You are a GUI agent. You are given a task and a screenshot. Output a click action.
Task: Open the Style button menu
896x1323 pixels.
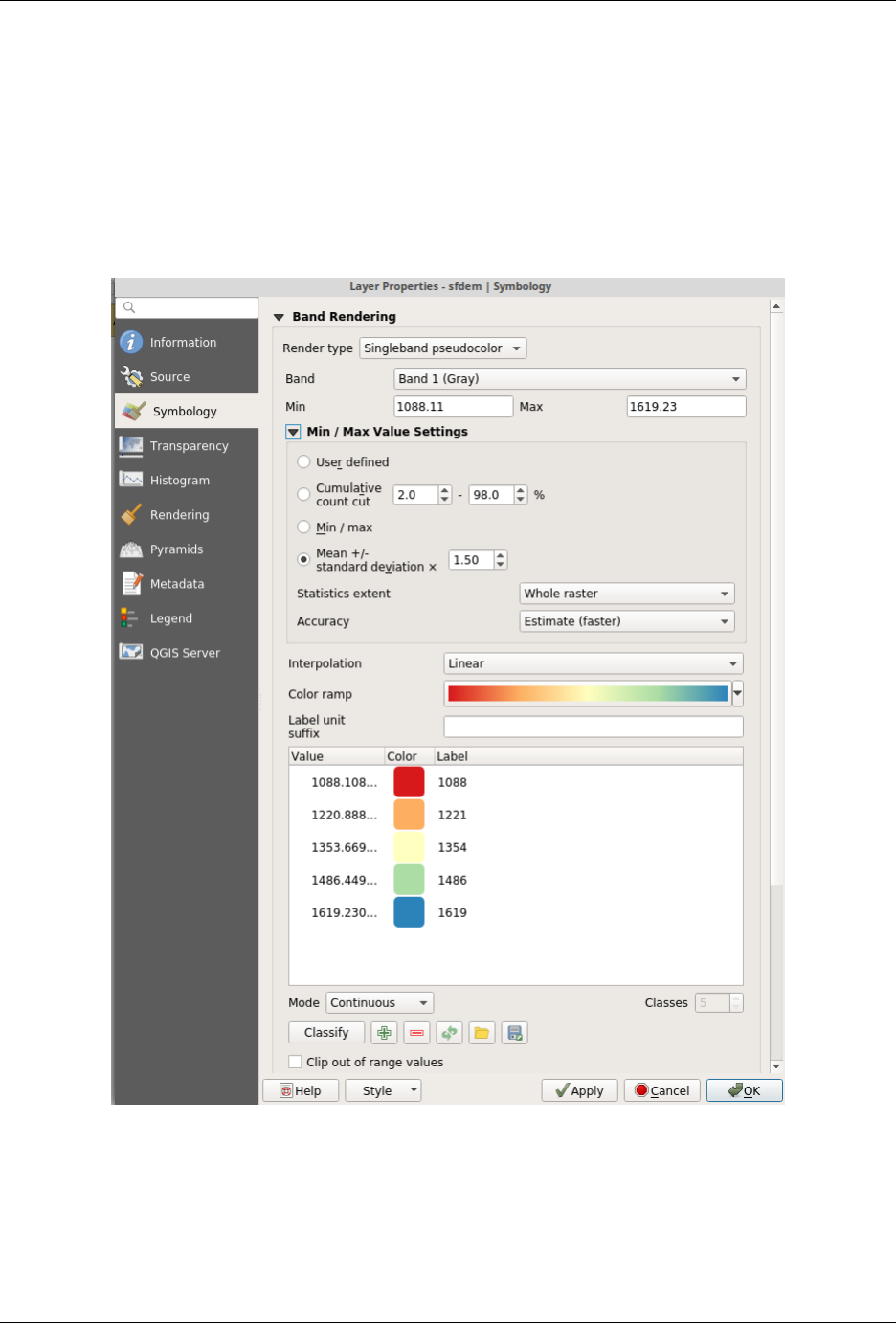click(x=383, y=1090)
